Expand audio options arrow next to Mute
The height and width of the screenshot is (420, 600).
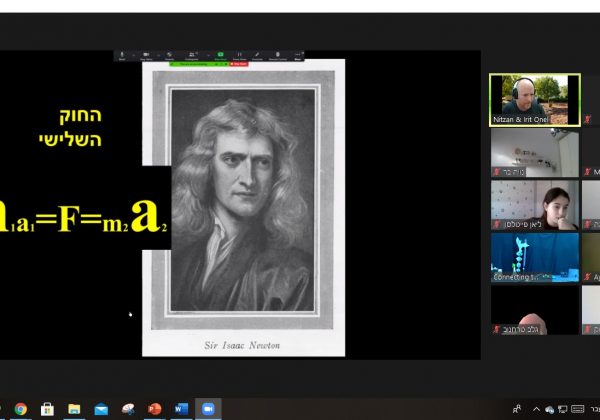[x=134, y=55]
